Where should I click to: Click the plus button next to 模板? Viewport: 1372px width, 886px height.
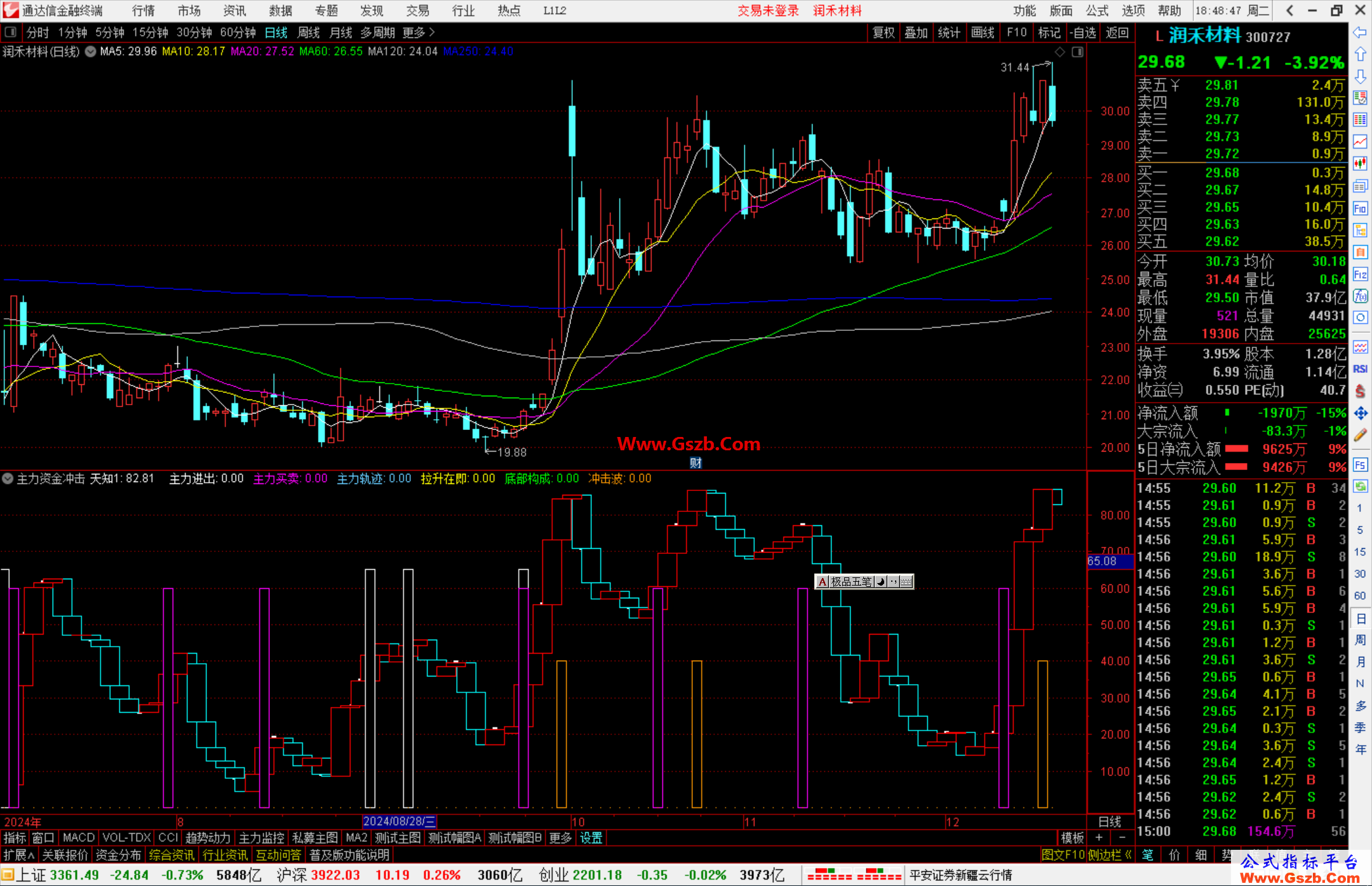tap(1099, 838)
